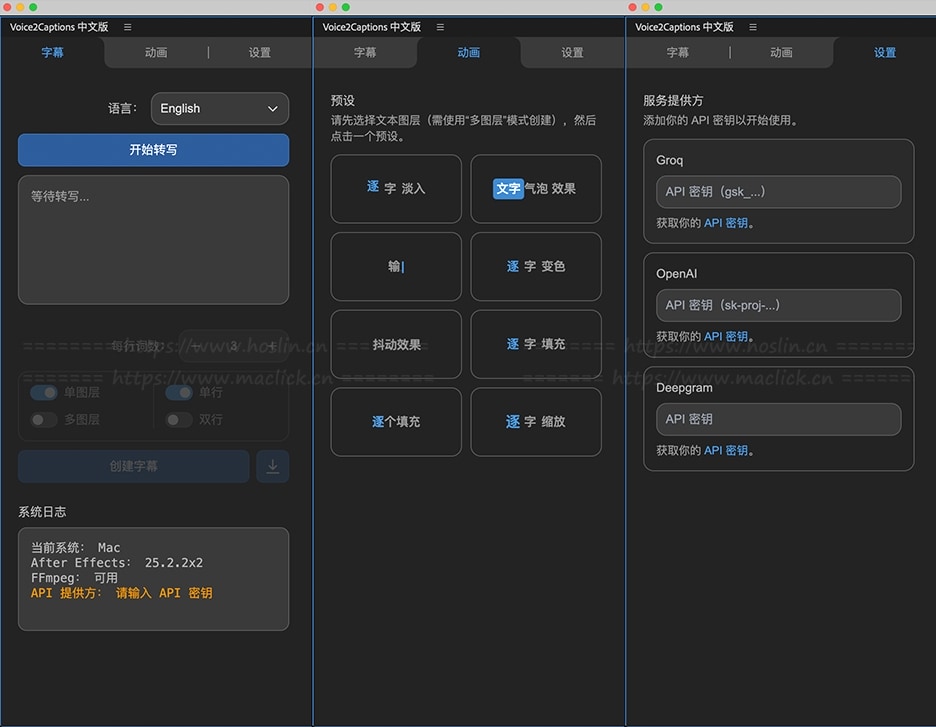Focus the Deepgram API 密钥 field

(778, 419)
